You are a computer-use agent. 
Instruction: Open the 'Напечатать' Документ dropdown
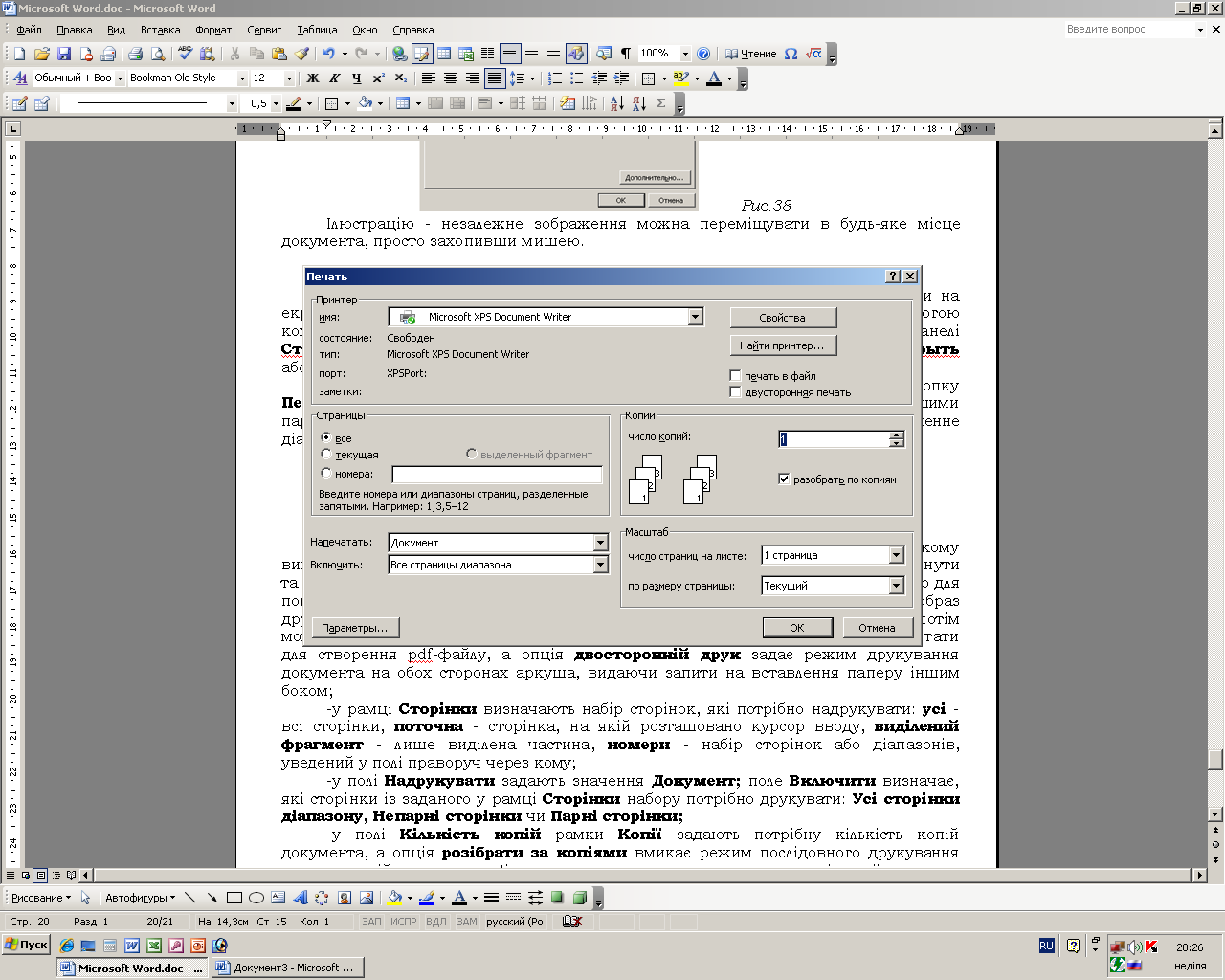[600, 543]
